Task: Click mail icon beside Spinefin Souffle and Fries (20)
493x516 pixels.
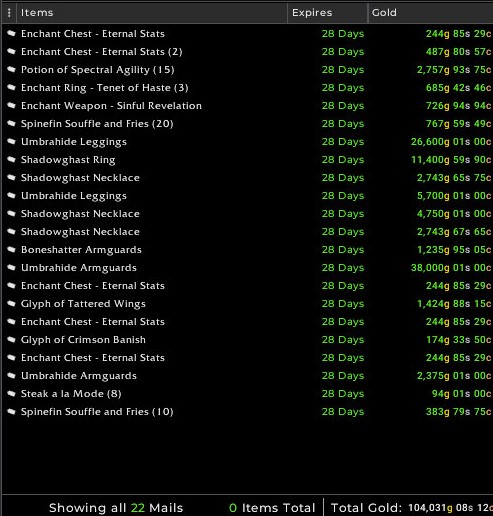Action: [x=11, y=123]
